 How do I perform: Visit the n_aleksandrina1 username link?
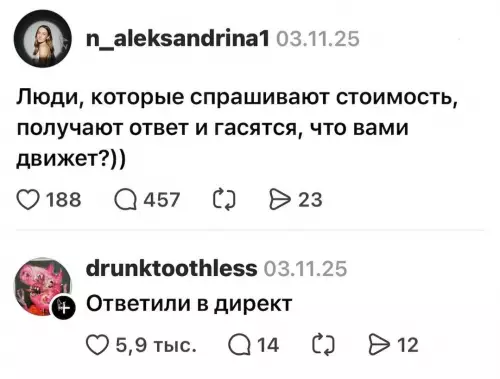pyautogui.click(x=177, y=39)
